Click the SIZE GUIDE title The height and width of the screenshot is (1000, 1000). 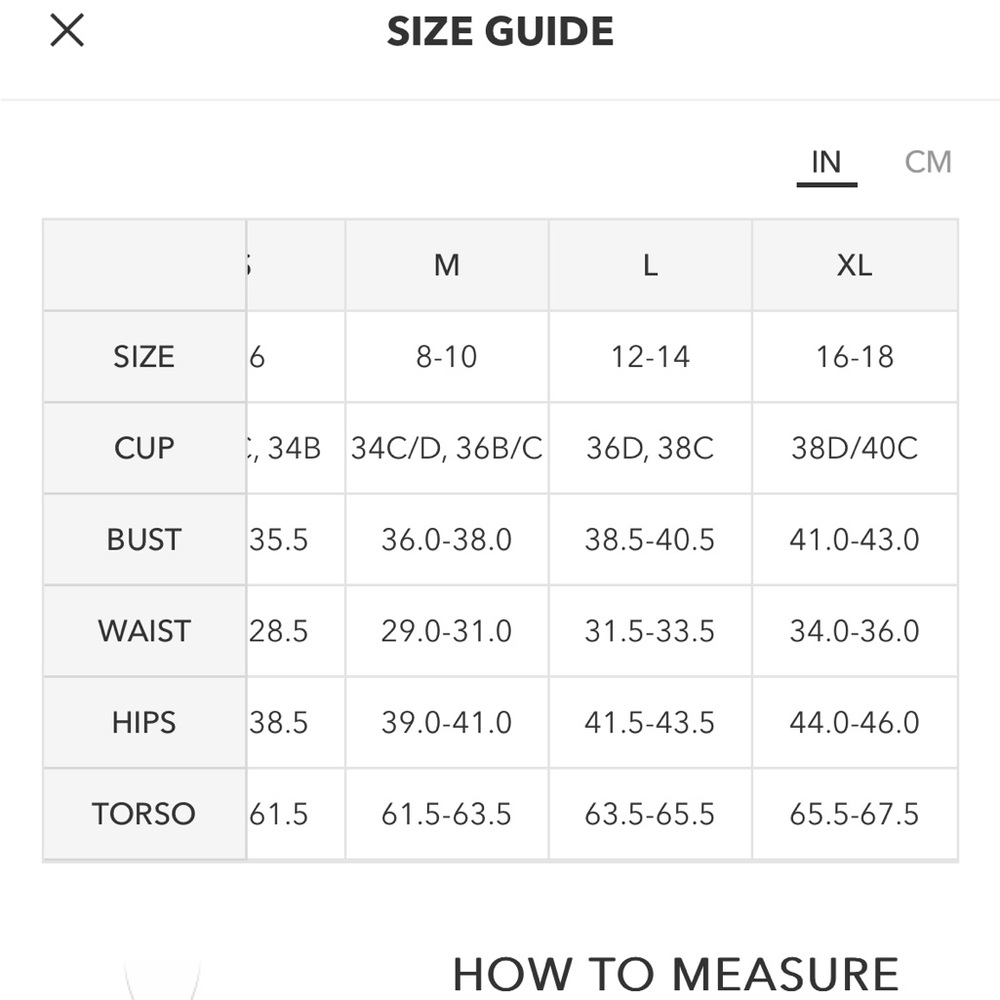pyautogui.click(x=500, y=31)
